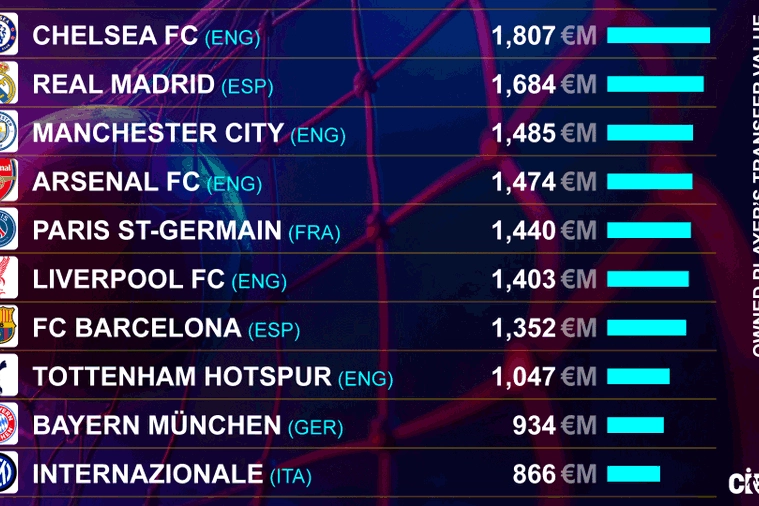Click the cyan bar for FC Barcelona
Image resolution: width=759 pixels, height=506 pixels.
646,328
